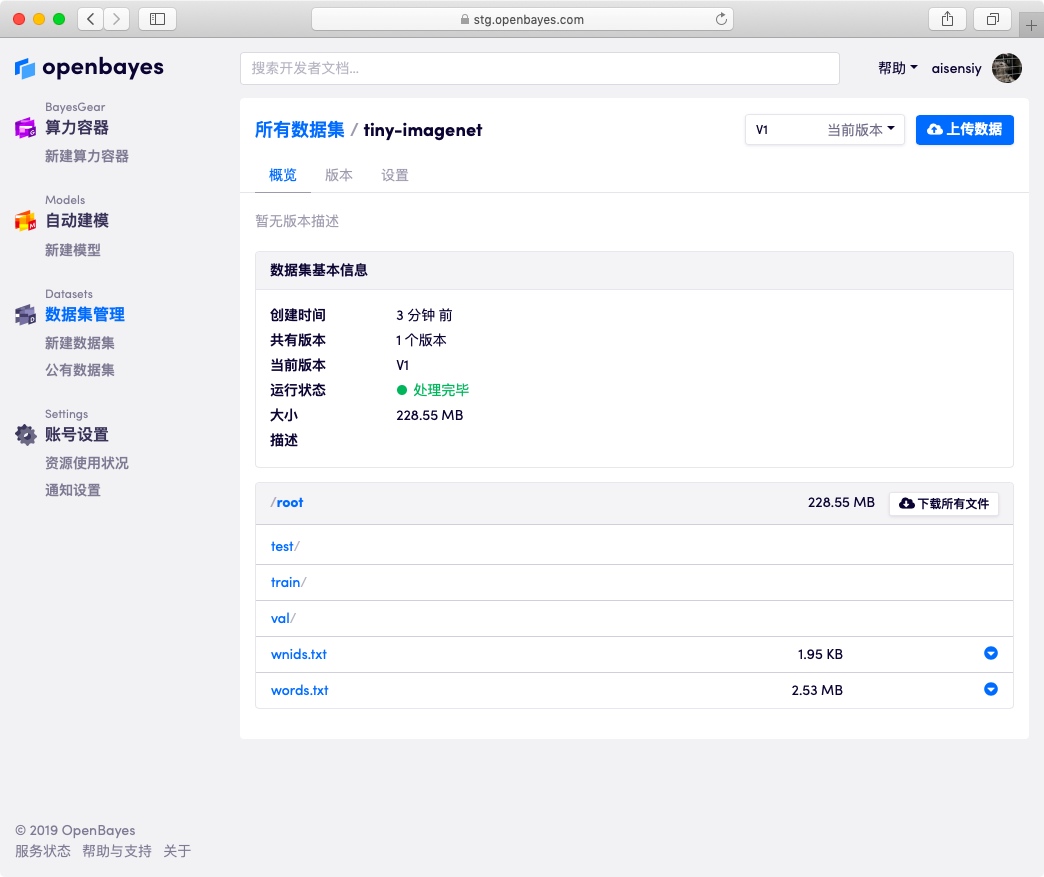Image resolution: width=1044 pixels, height=877 pixels.
Task: Click the 3 分钟 前 creation time value
Action: point(424,314)
